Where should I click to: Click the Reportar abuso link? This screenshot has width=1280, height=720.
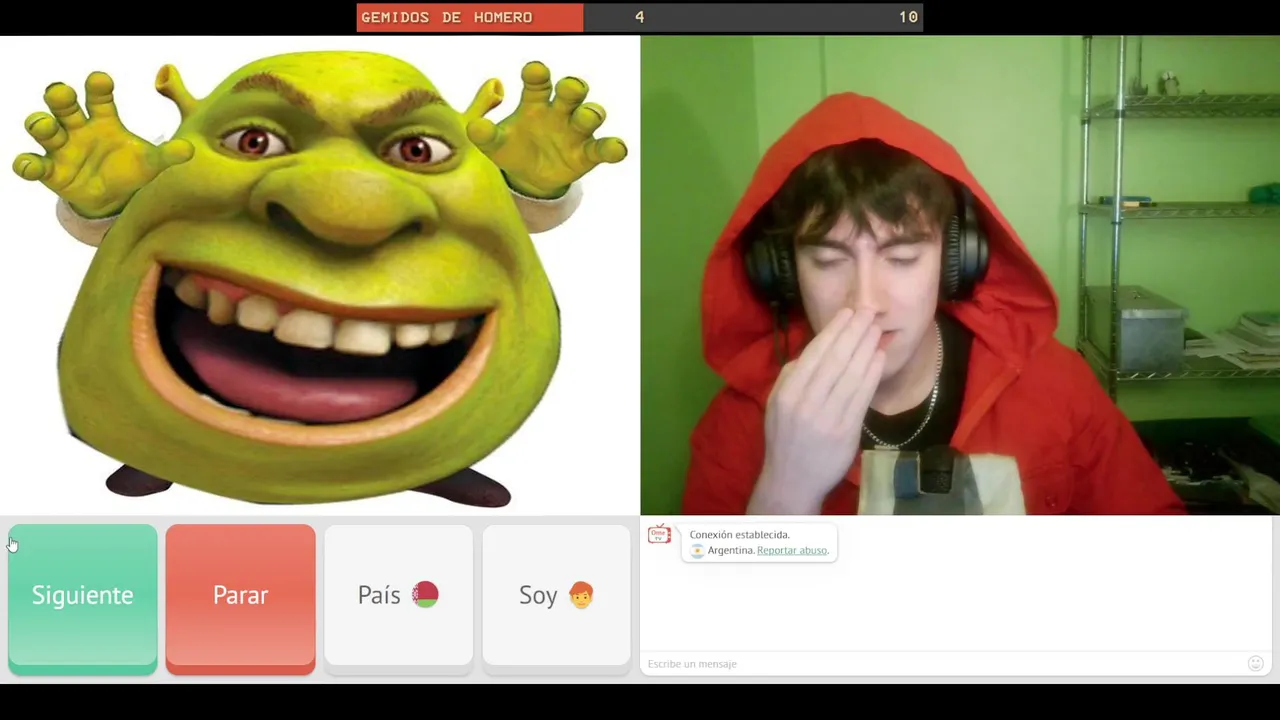coord(792,550)
